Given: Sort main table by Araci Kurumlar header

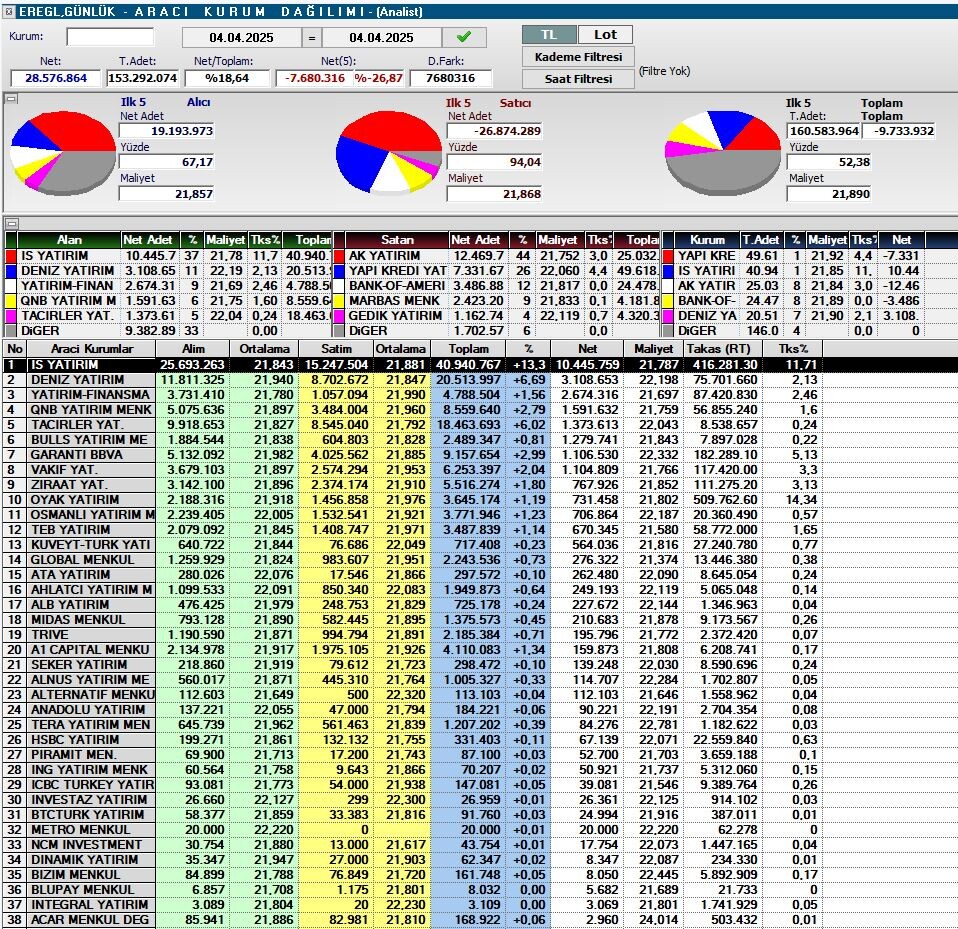Looking at the screenshot, I should click(92, 349).
